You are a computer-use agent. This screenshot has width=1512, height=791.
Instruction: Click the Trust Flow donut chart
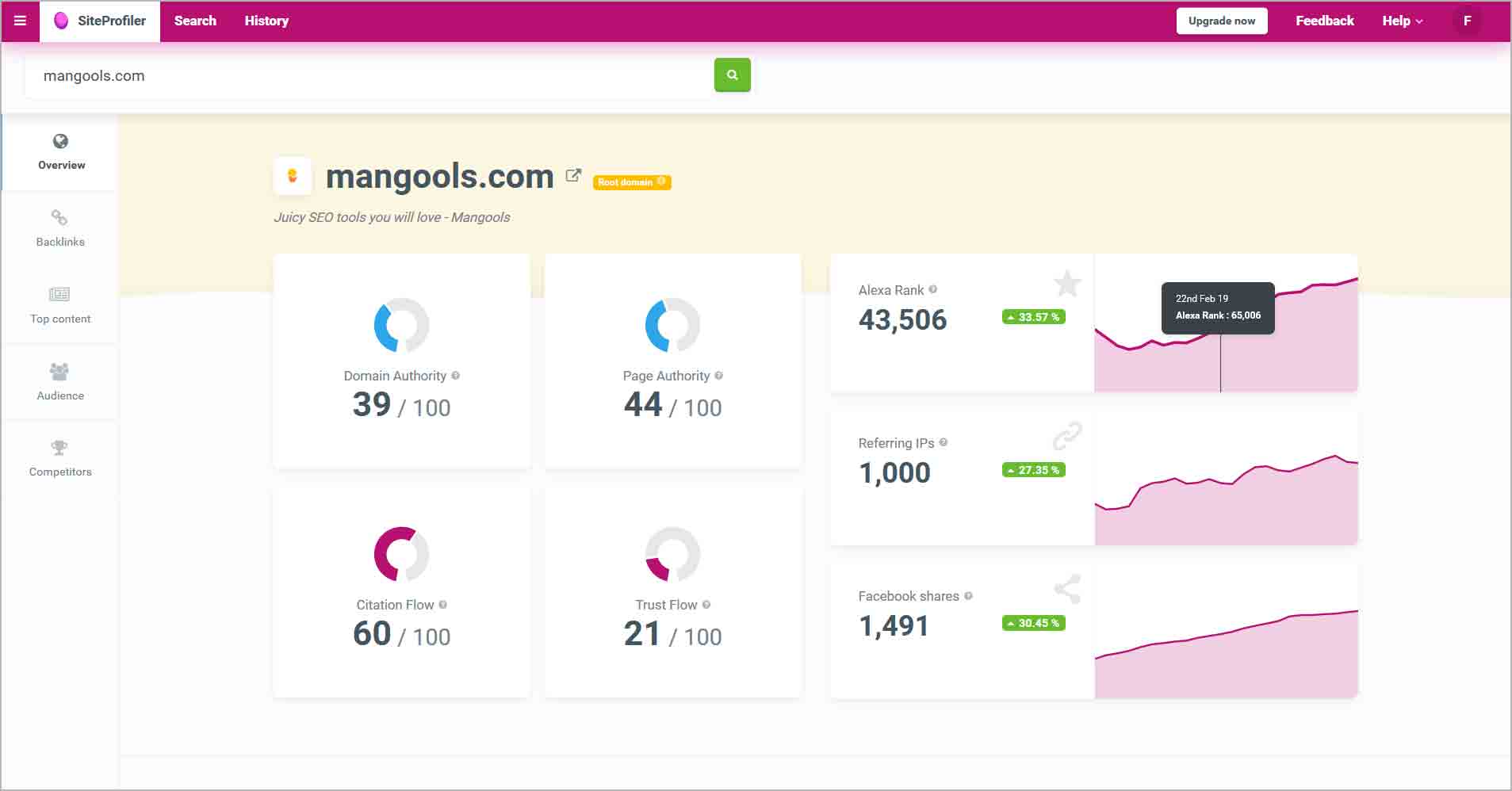click(x=672, y=554)
